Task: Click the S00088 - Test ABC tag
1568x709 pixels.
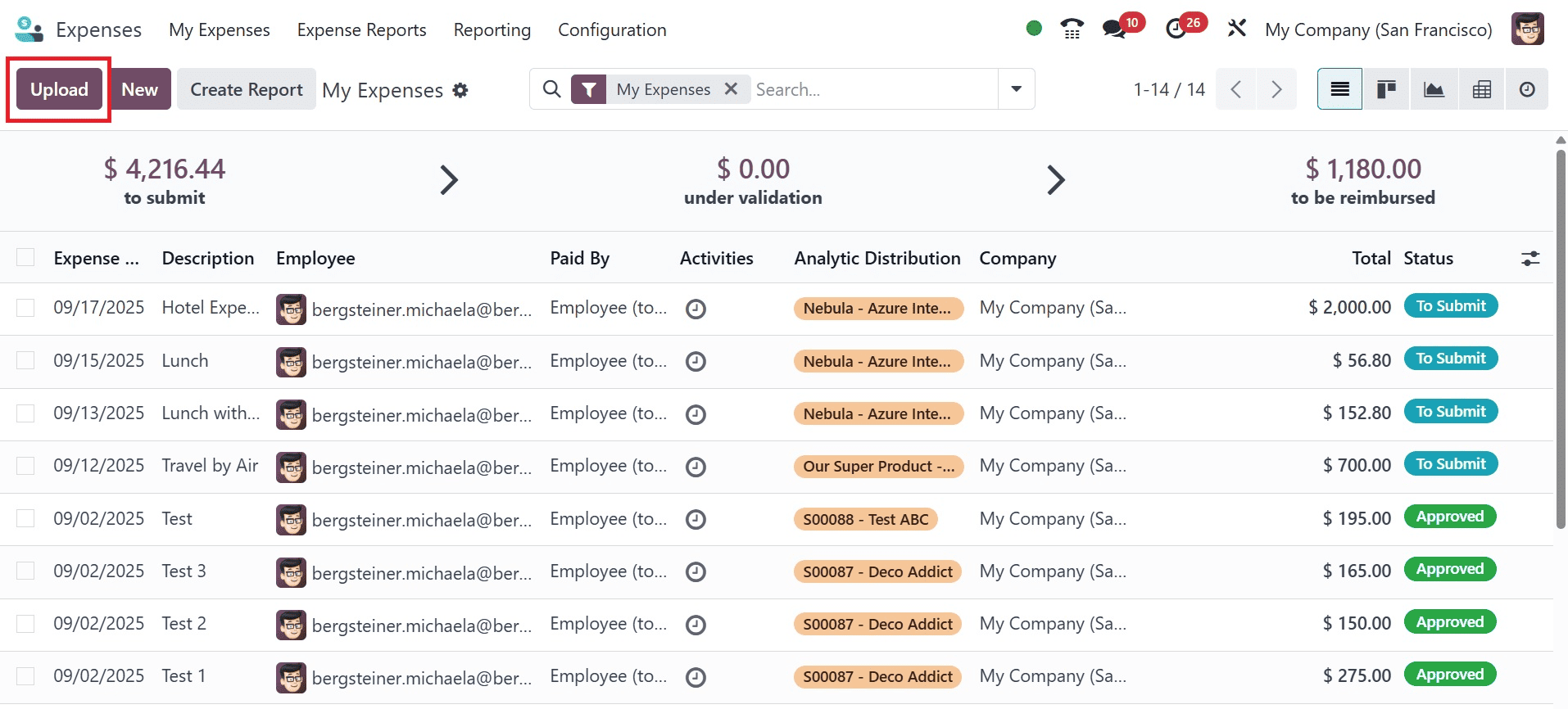Action: [865, 519]
